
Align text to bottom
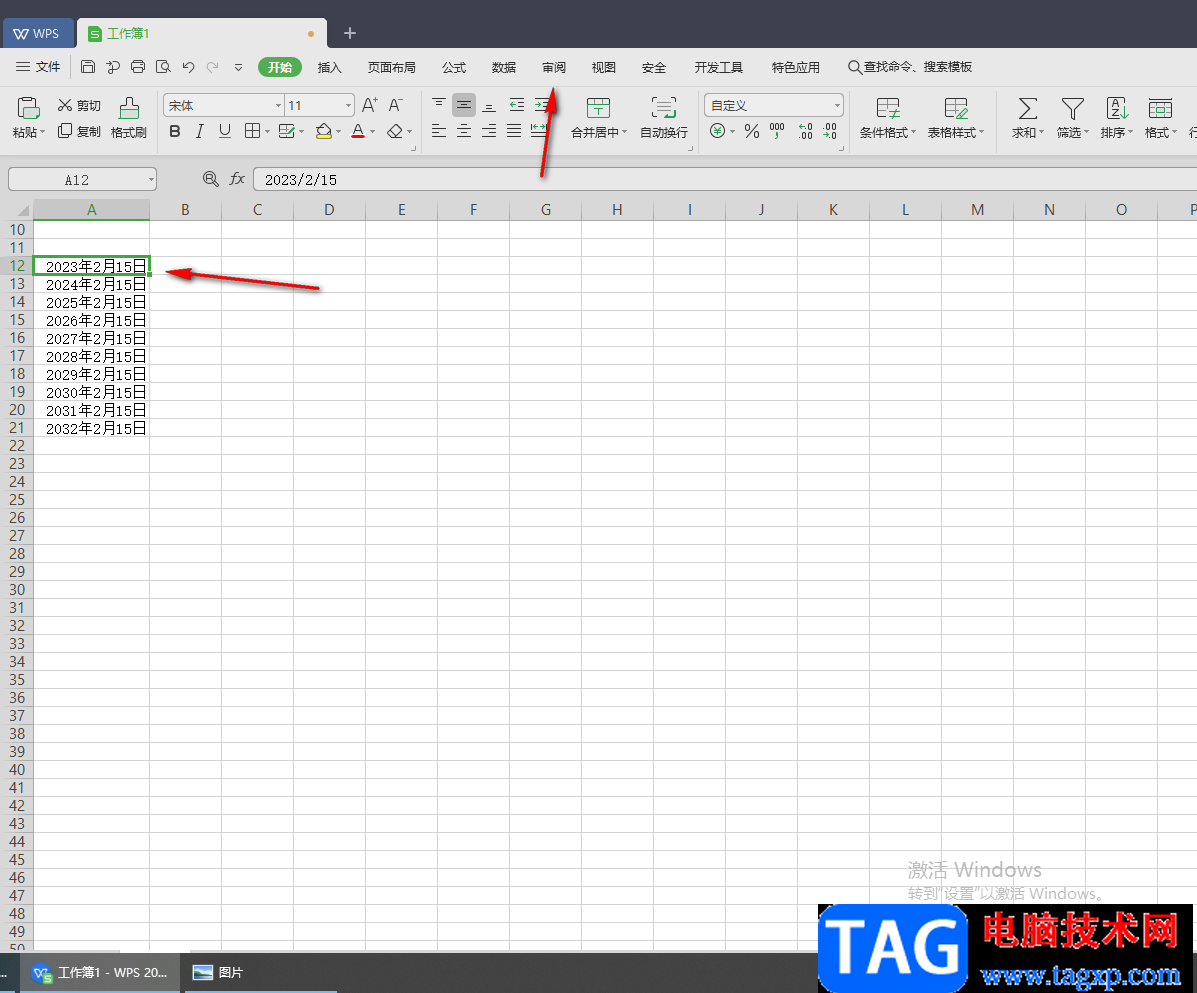[489, 105]
